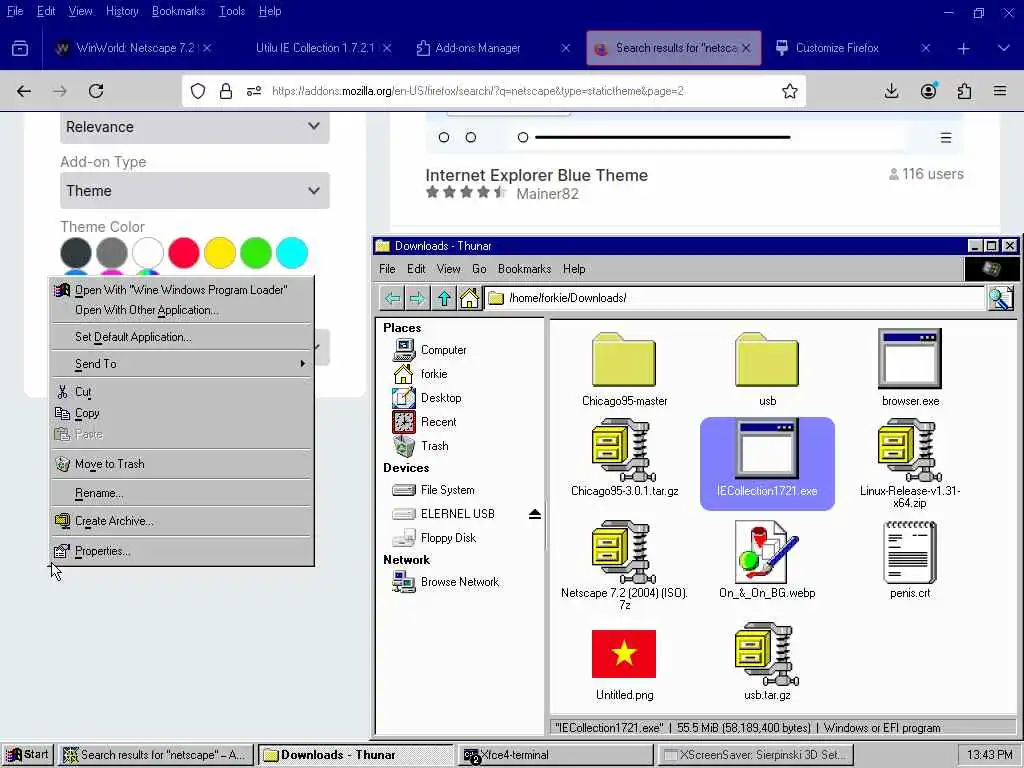Open Firefox account icon

click(928, 91)
